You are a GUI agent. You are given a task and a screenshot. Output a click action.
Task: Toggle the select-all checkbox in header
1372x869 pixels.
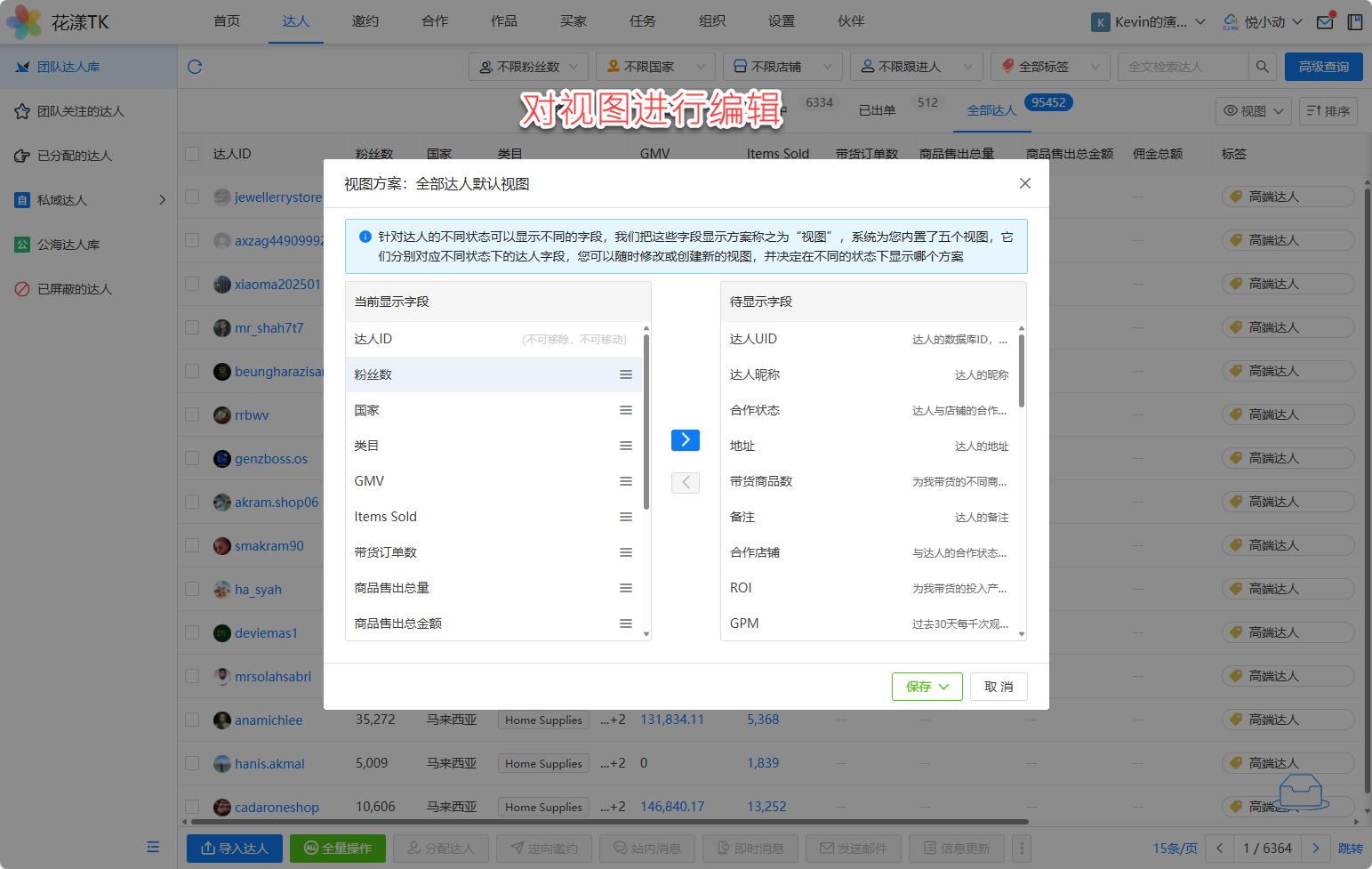pyautogui.click(x=192, y=154)
